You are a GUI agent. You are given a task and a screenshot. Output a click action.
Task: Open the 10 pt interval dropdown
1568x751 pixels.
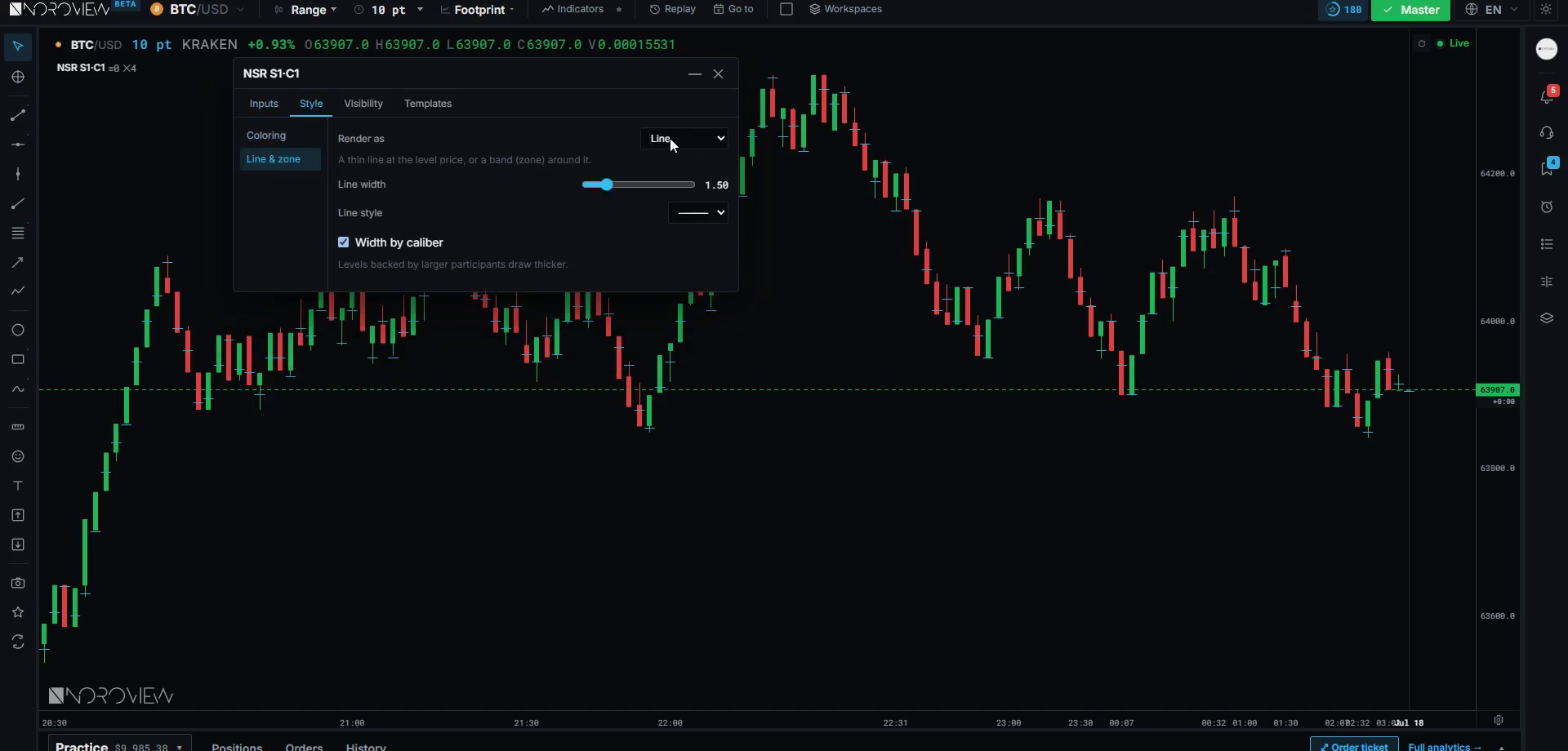pos(389,10)
